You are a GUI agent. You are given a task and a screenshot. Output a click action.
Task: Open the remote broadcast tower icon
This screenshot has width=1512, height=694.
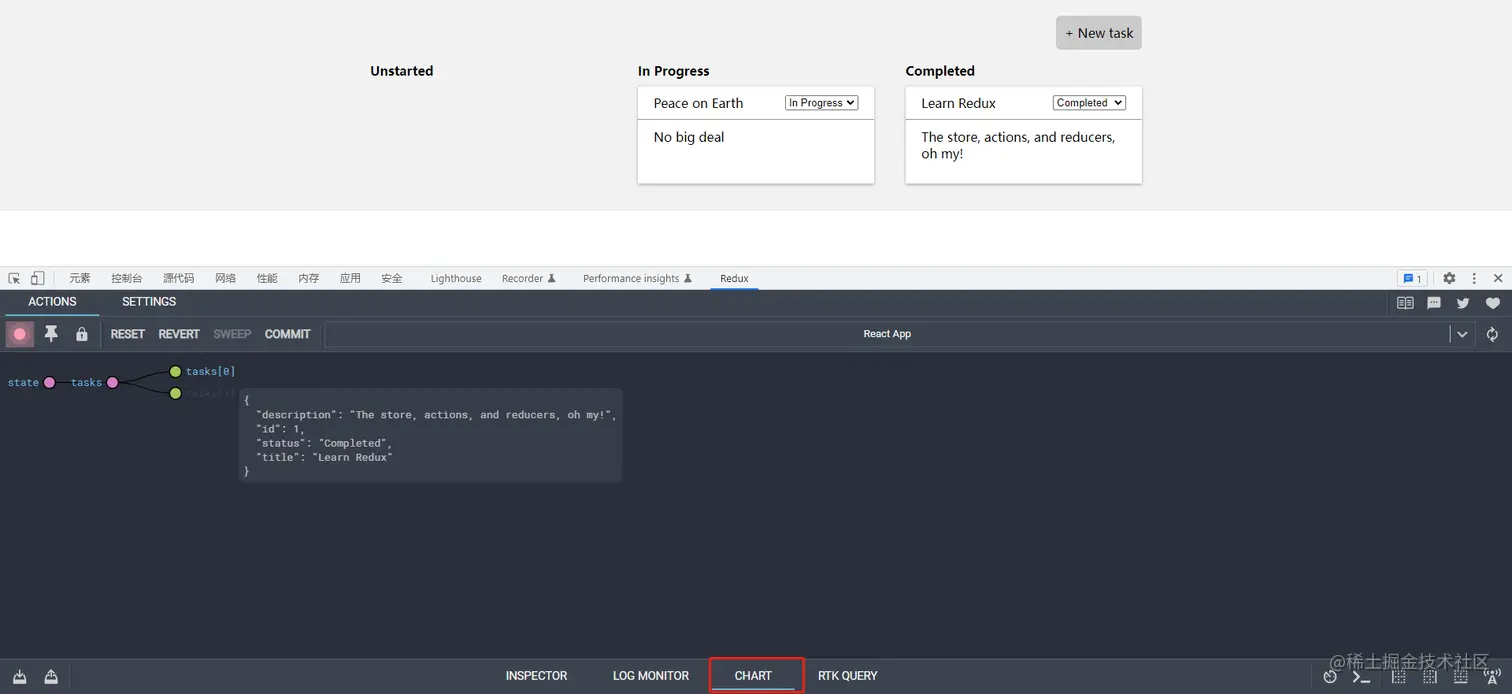pyautogui.click(x=1492, y=677)
